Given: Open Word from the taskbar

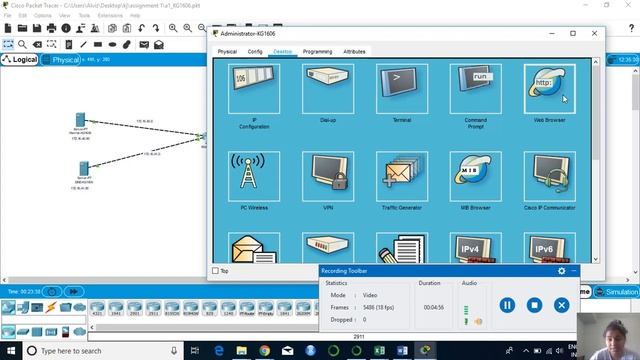Looking at the screenshot, I should coord(402,350).
